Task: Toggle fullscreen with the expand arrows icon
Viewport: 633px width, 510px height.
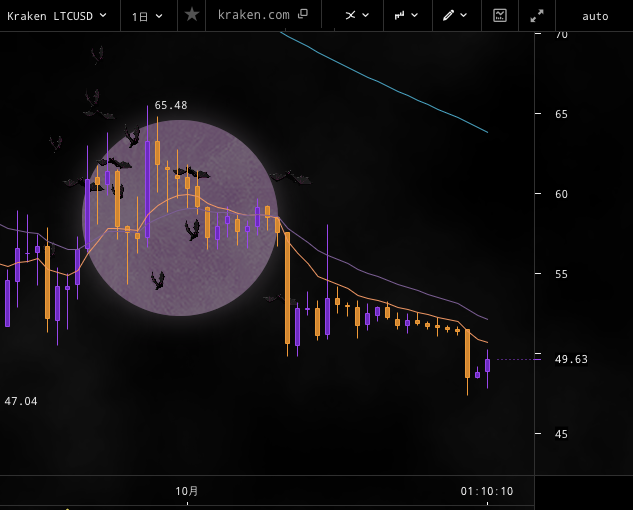Action: 537,15
